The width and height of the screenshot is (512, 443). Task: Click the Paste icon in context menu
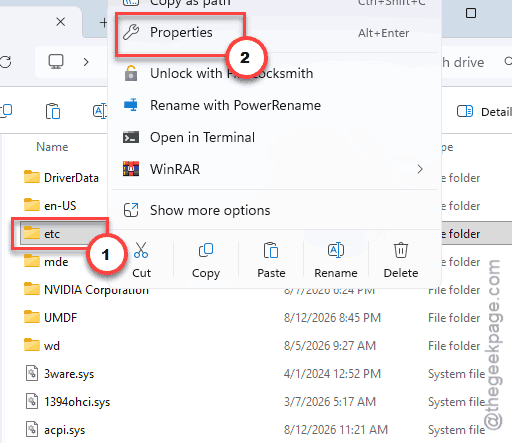click(x=271, y=250)
